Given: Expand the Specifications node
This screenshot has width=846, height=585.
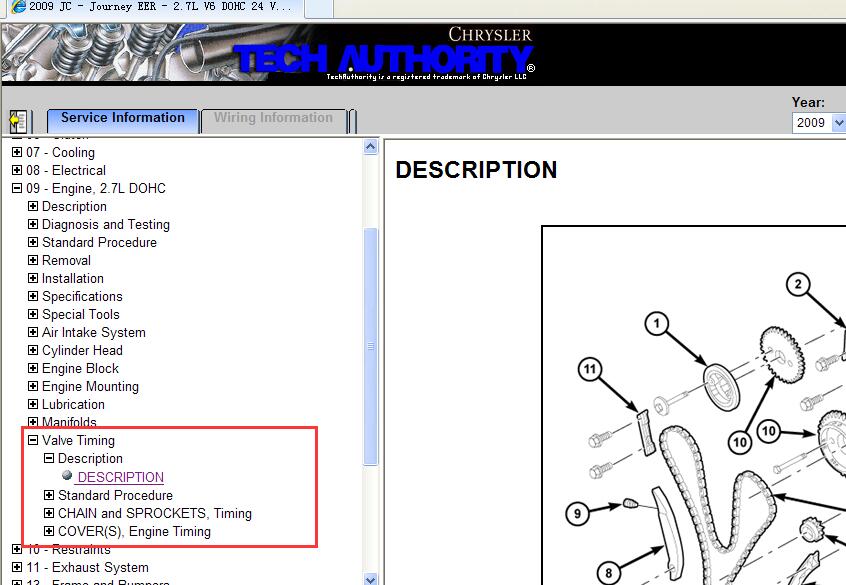Looking at the screenshot, I should [x=33, y=296].
